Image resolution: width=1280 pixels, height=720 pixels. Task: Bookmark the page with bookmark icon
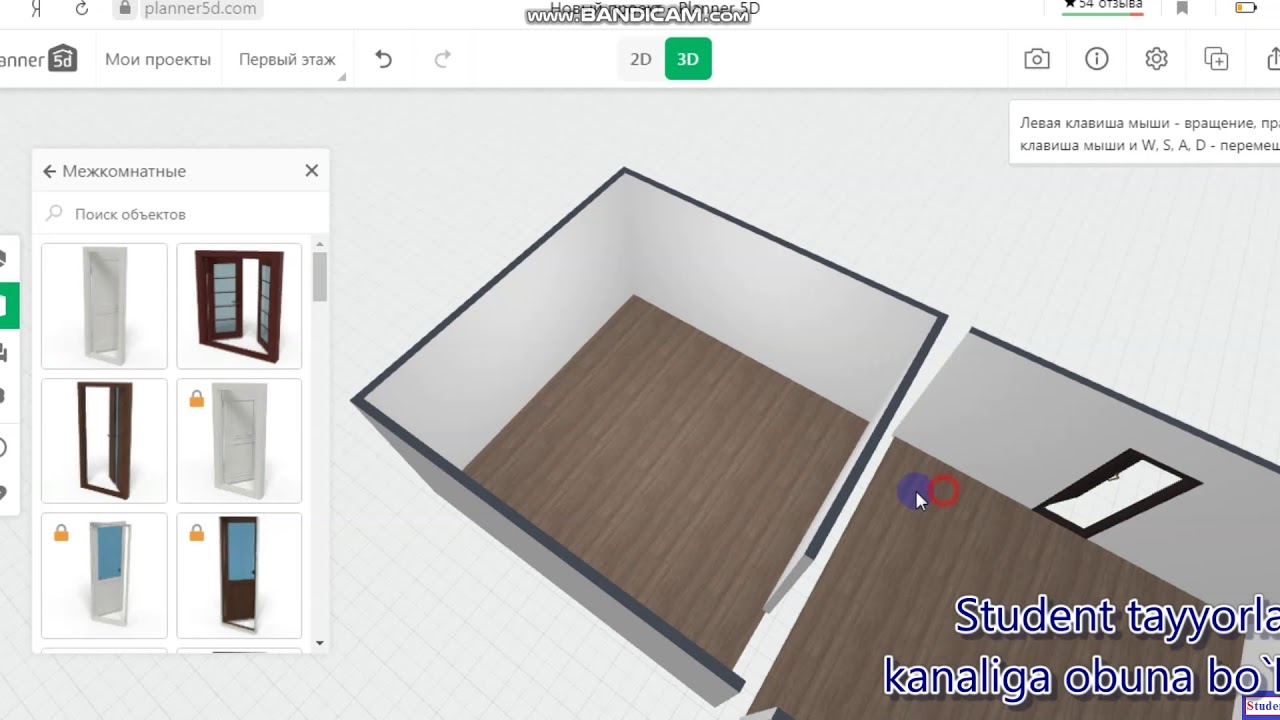1182,8
